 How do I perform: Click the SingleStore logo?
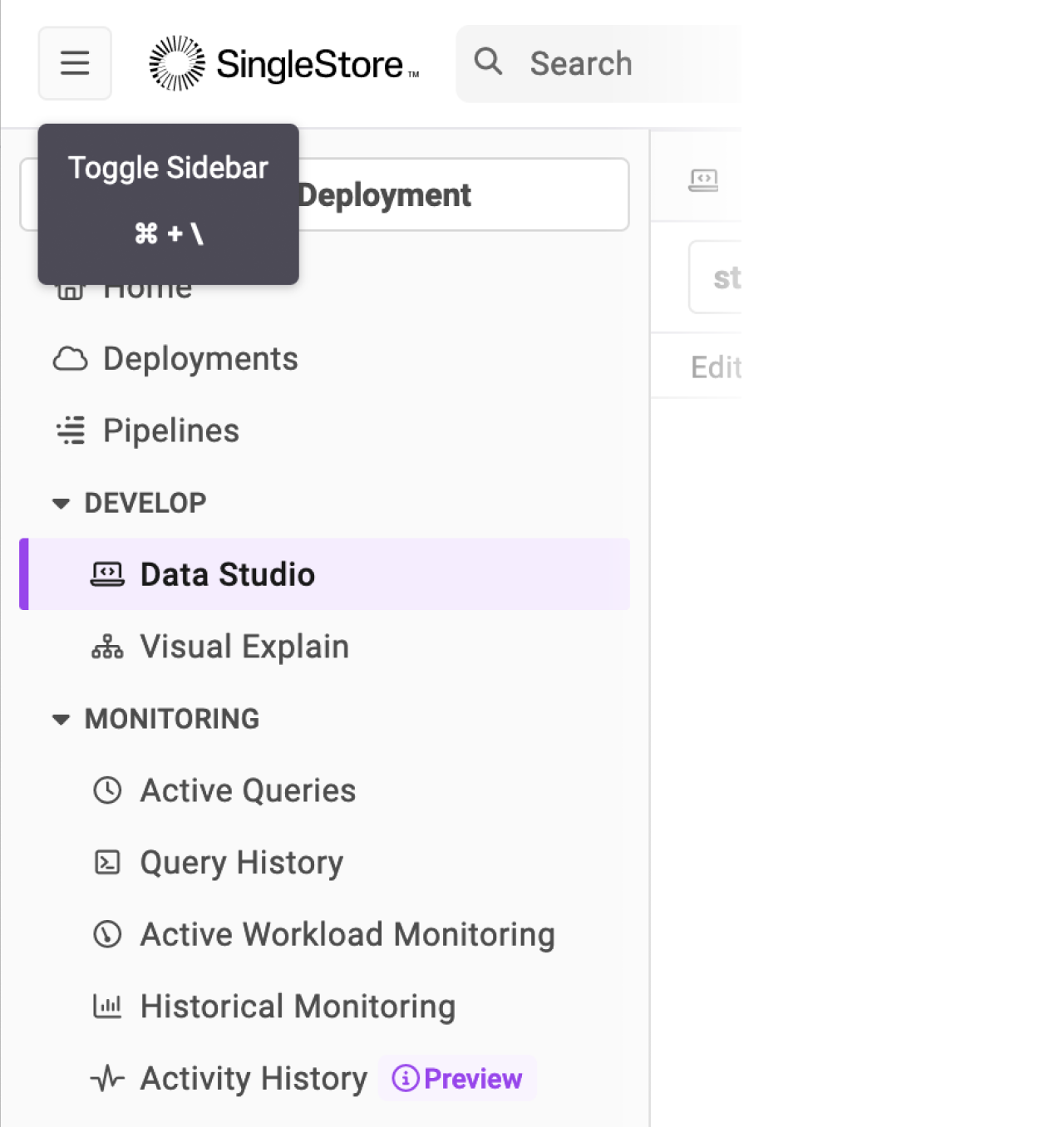pyautogui.click(x=283, y=62)
